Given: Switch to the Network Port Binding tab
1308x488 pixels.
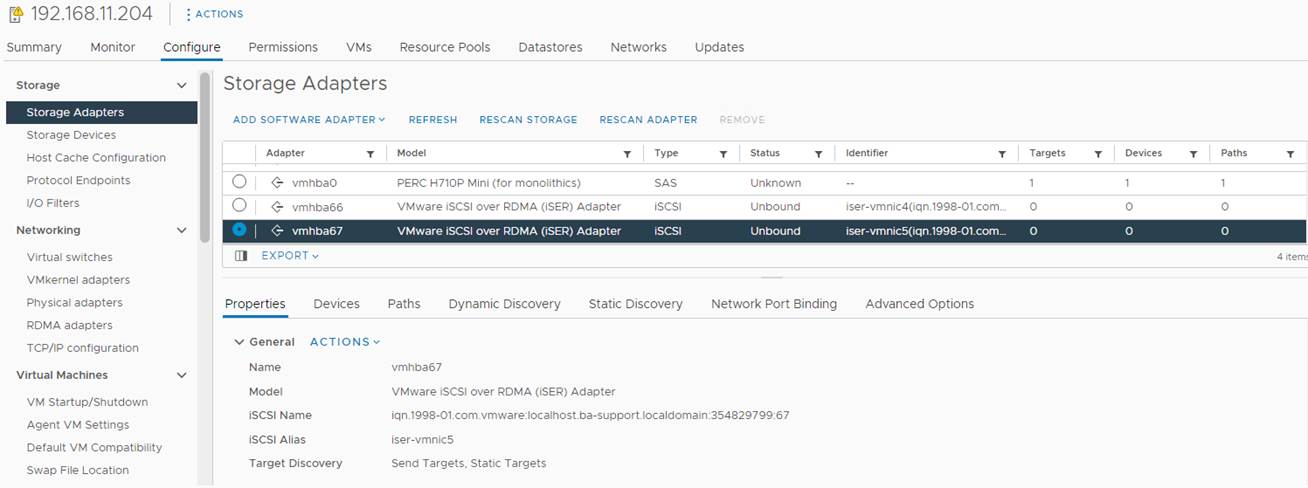Looking at the screenshot, I should (x=773, y=304).
